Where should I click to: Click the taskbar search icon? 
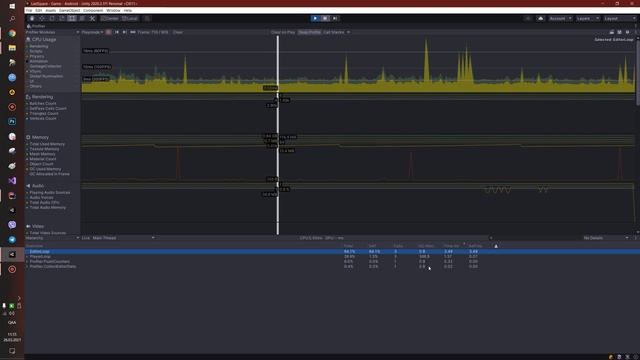12,19
